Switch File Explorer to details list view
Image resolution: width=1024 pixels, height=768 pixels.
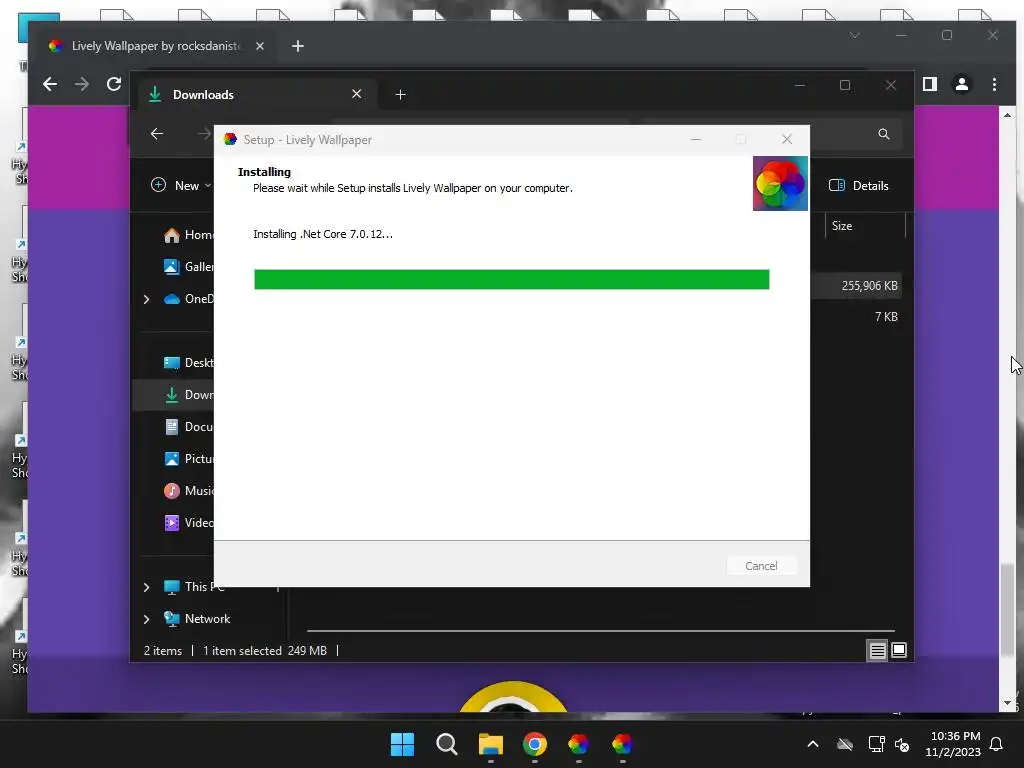tap(877, 650)
